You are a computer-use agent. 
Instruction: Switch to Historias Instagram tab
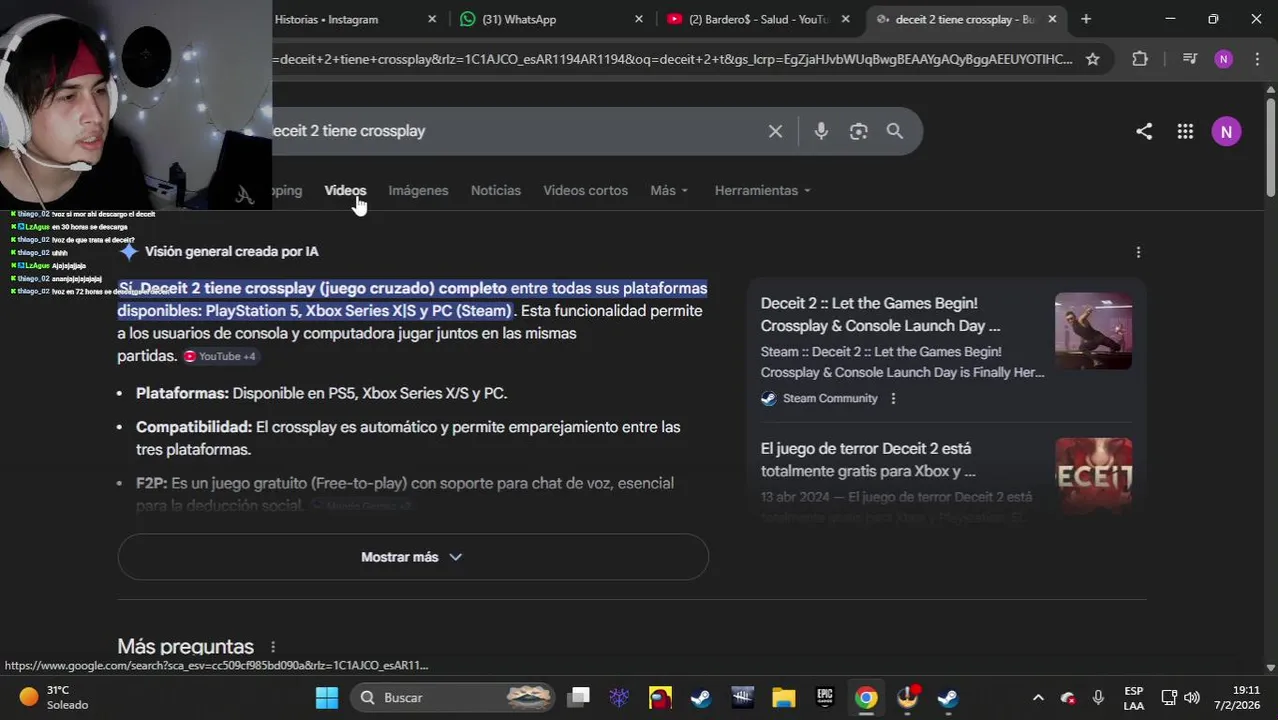(x=326, y=19)
